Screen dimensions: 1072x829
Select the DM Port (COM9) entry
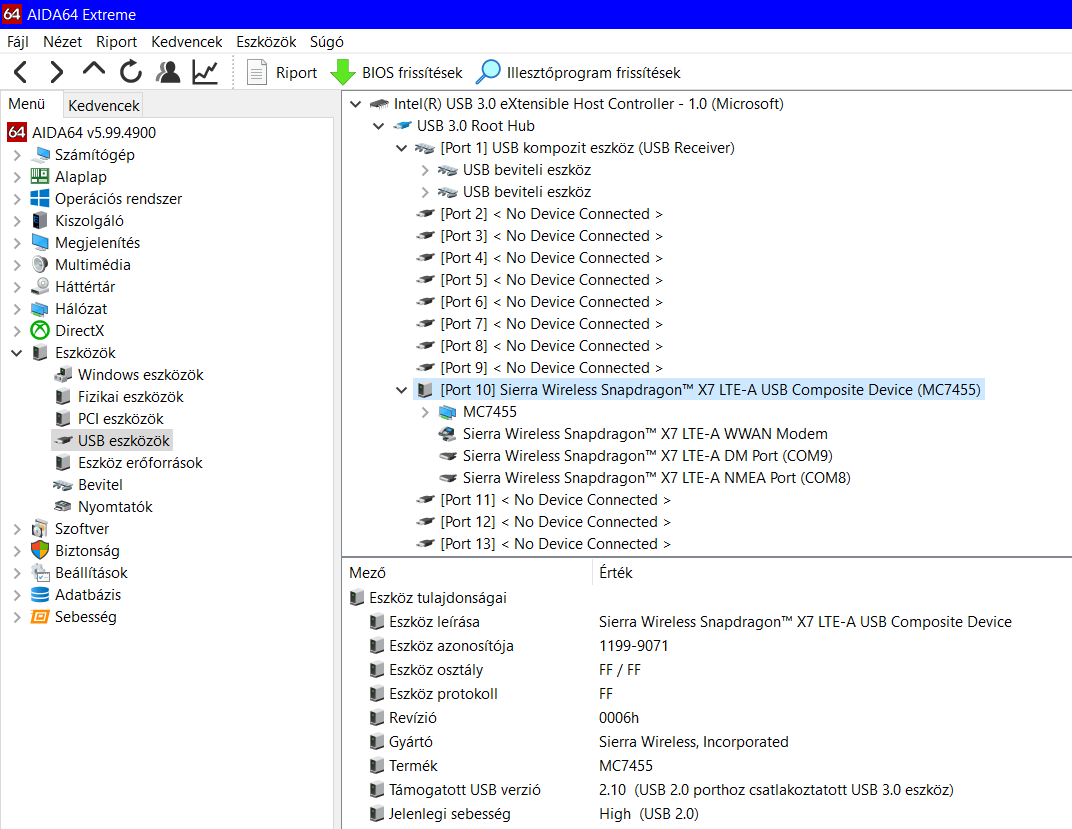(647, 456)
